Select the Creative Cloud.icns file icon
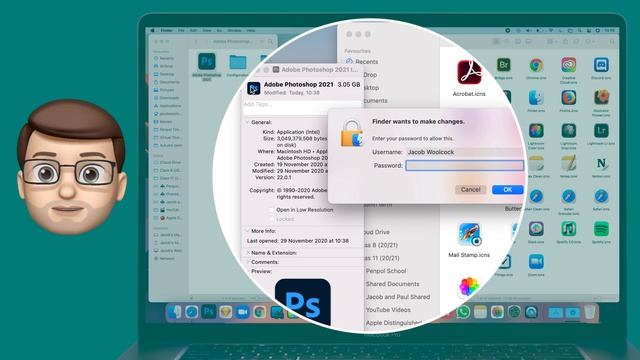Image resolution: width=640 pixels, height=360 pixels. (x=569, y=65)
